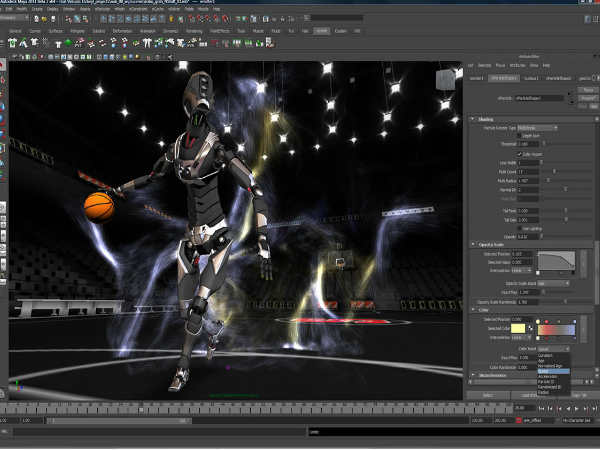Expand the collapsed section below Color Randomize
This screenshot has width=600, height=450.
point(473,375)
